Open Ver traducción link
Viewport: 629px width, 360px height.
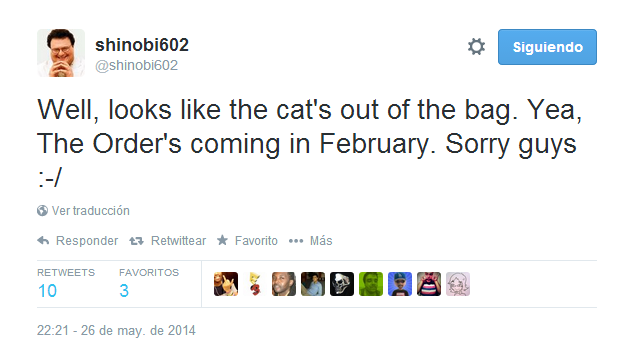[x=91, y=210]
